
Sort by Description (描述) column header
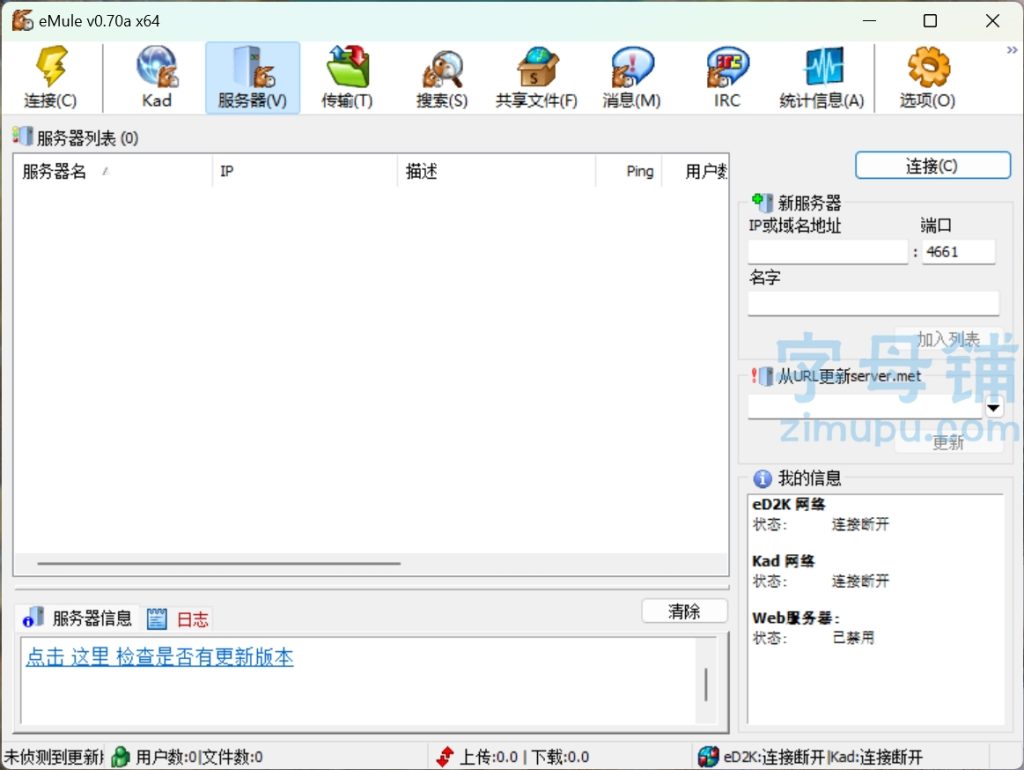496,171
